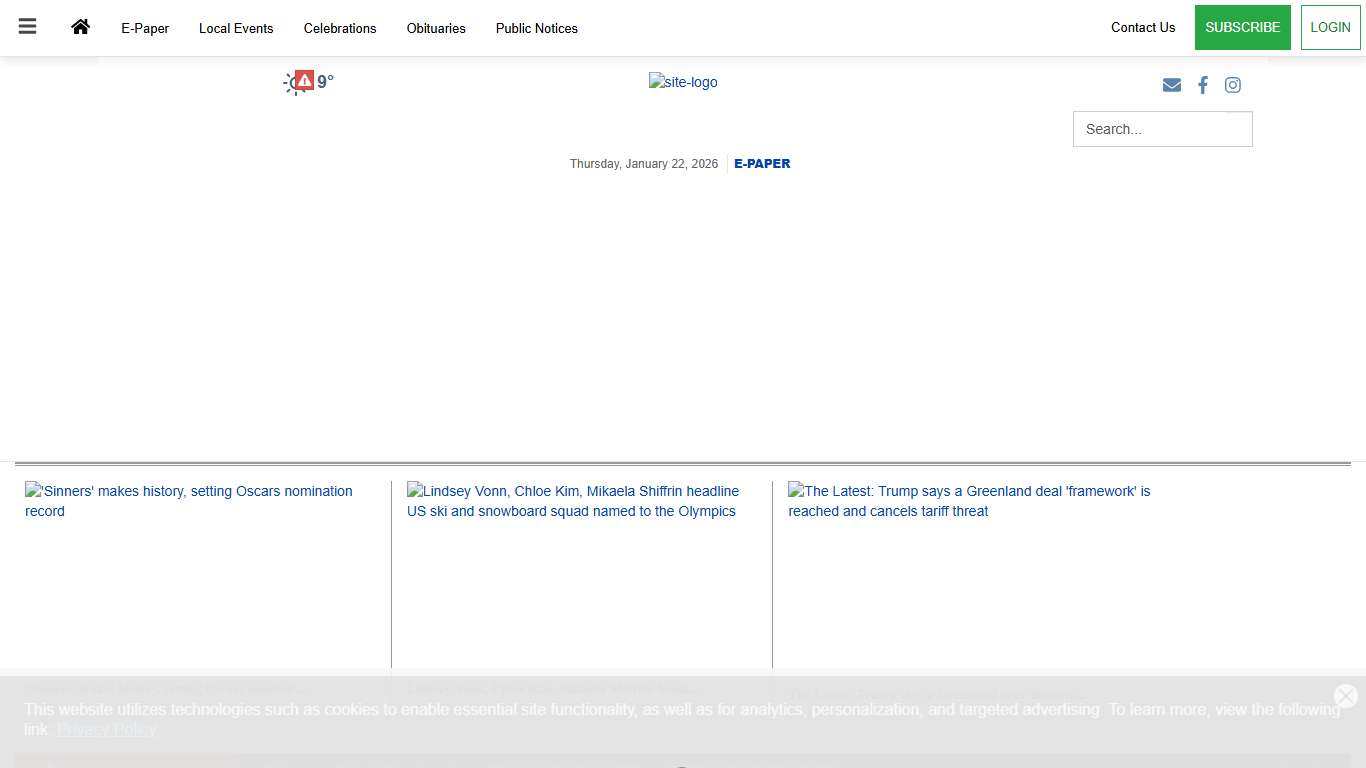
Task: View the Local Events page
Action: [x=236, y=28]
